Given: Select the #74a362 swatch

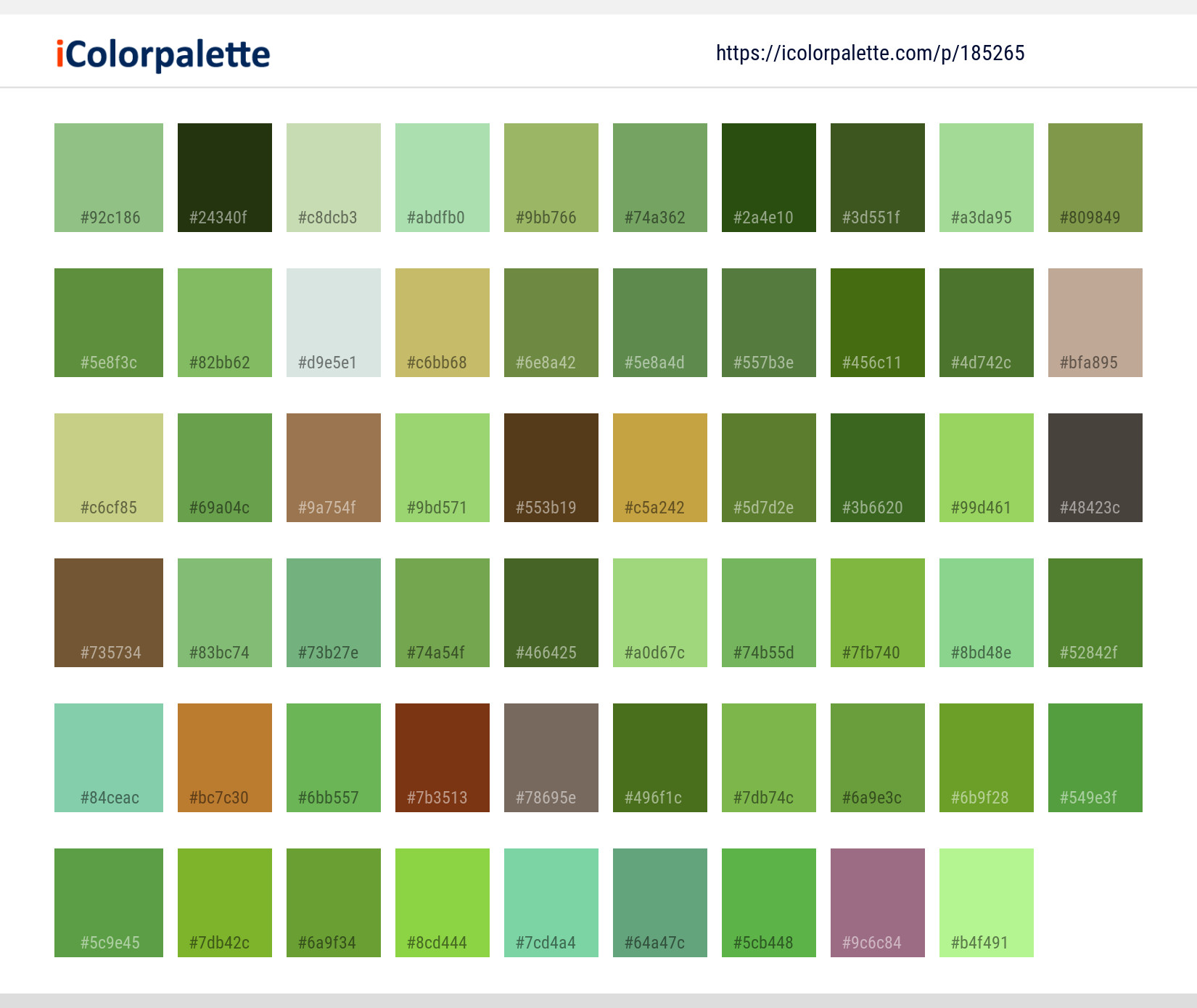Looking at the screenshot, I should [x=660, y=178].
